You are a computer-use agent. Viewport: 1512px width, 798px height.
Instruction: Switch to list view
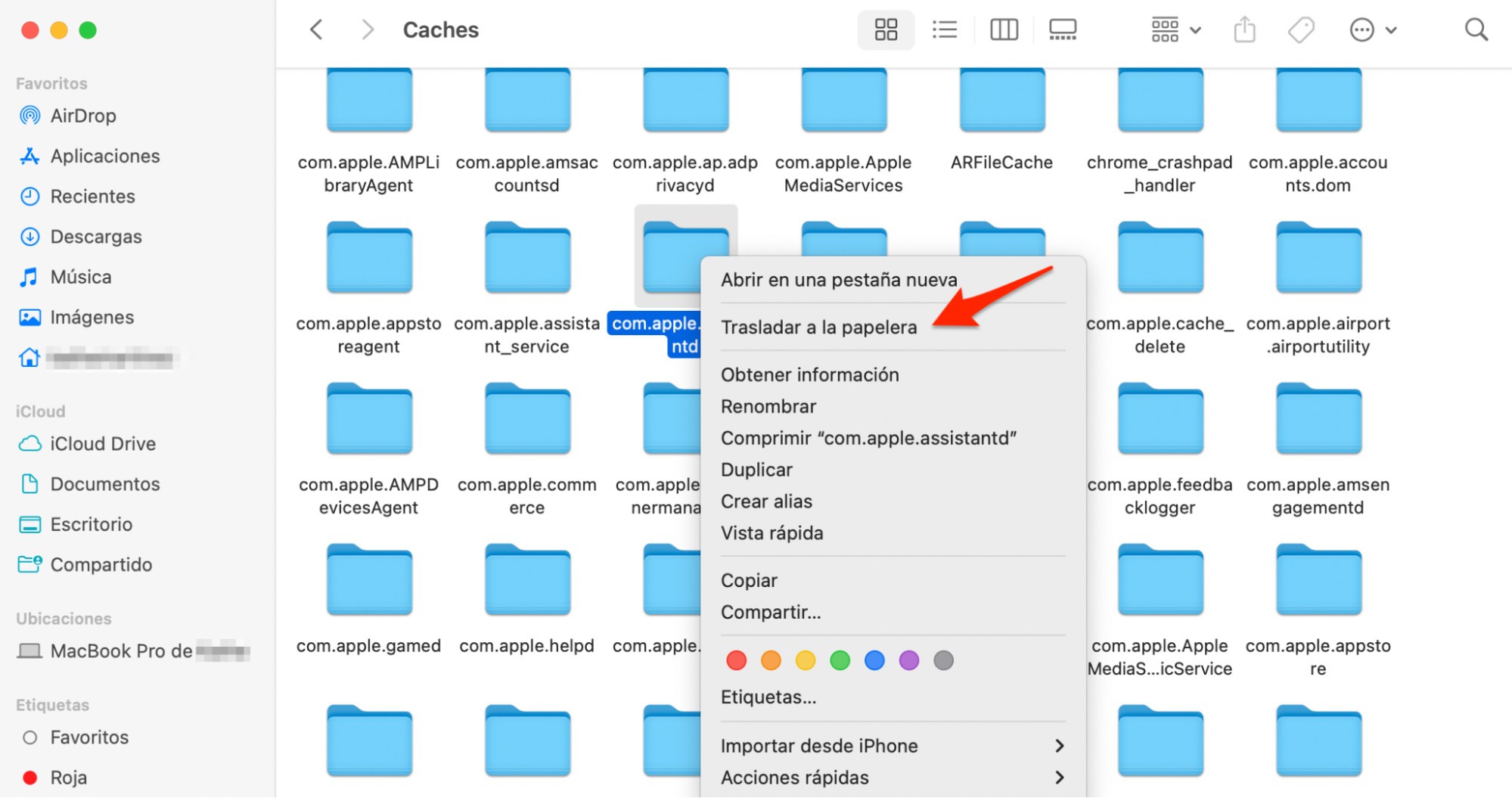click(944, 29)
